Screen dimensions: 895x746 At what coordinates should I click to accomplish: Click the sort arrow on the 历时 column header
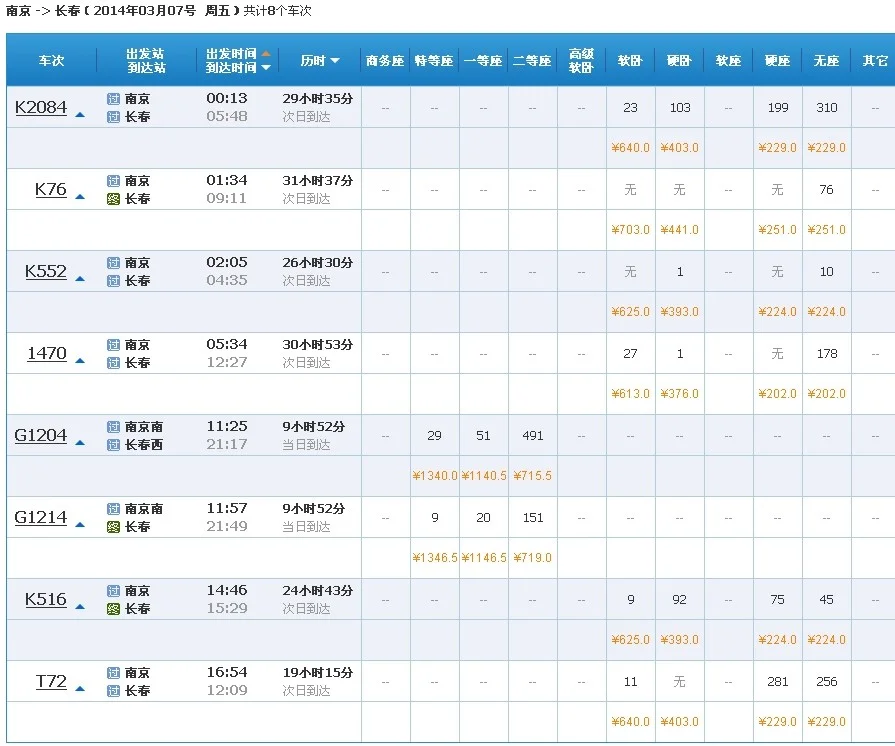(x=335, y=59)
